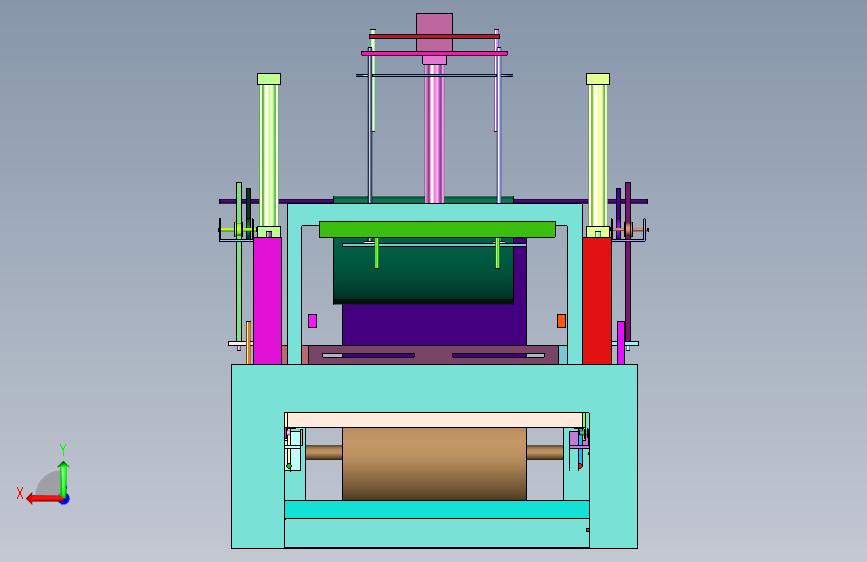Select the small orange square on the right
This screenshot has width=867, height=562.
point(561,321)
